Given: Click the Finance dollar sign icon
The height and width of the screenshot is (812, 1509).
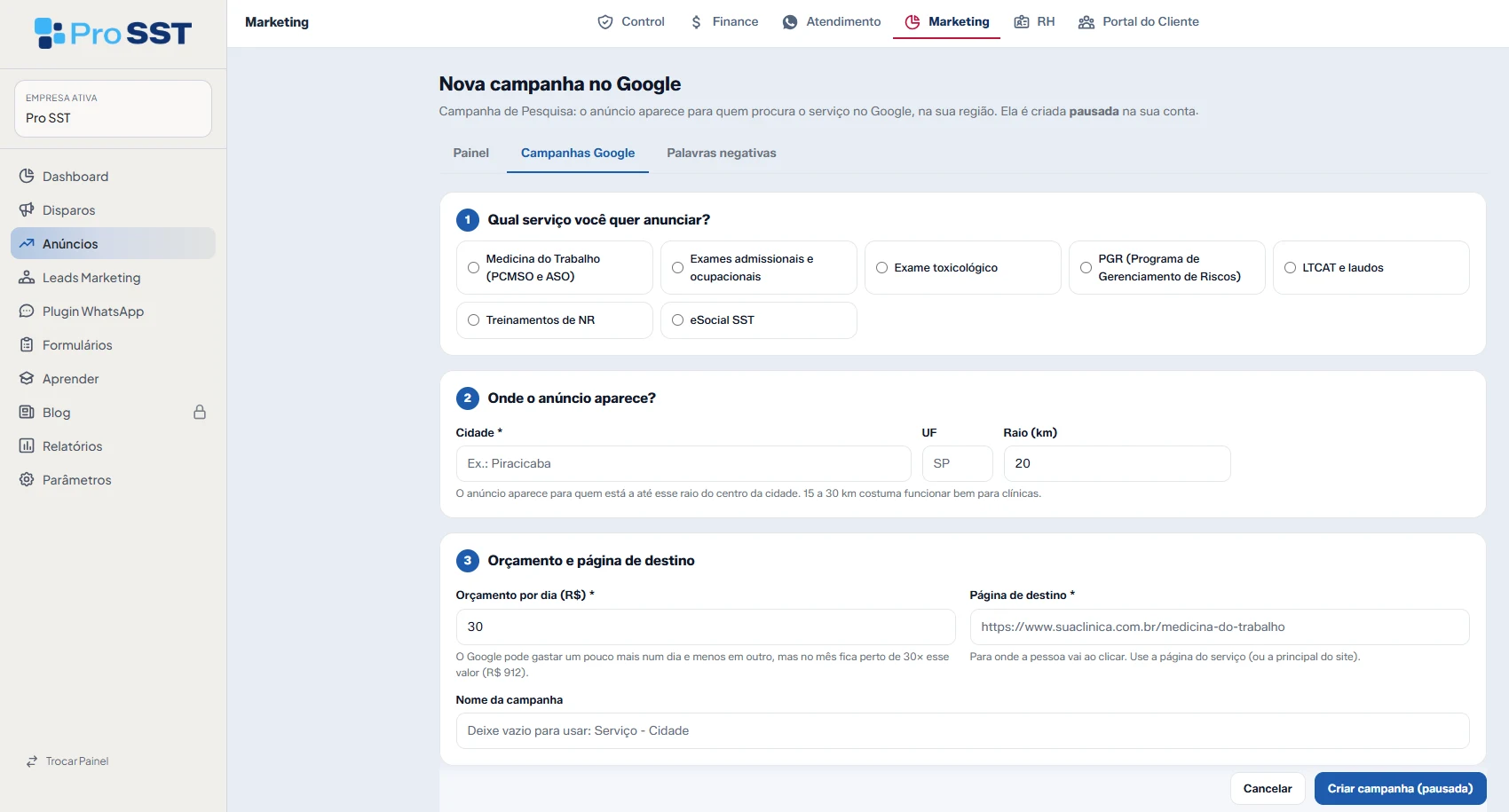Looking at the screenshot, I should (x=696, y=22).
